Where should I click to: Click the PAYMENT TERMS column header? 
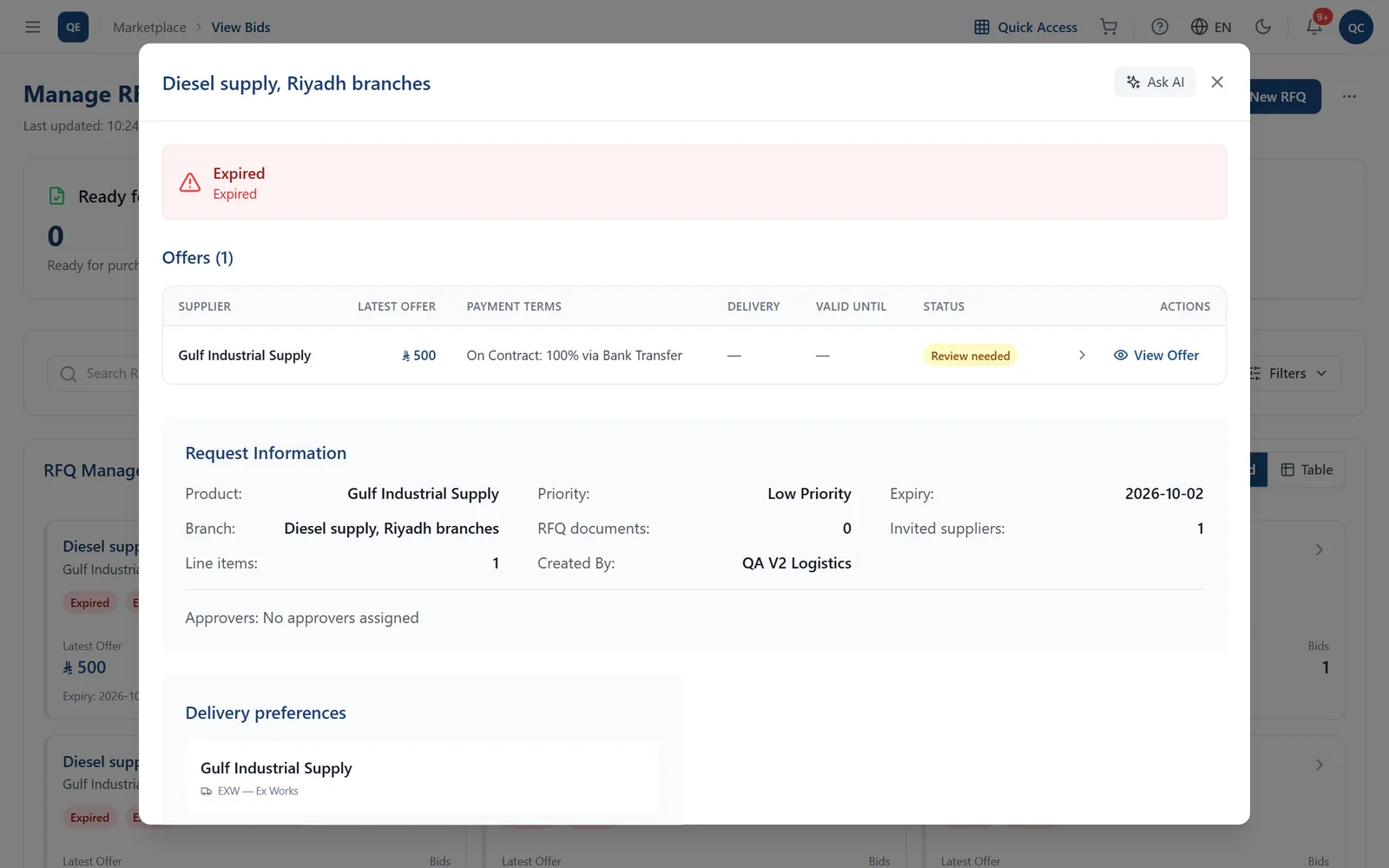(x=514, y=306)
